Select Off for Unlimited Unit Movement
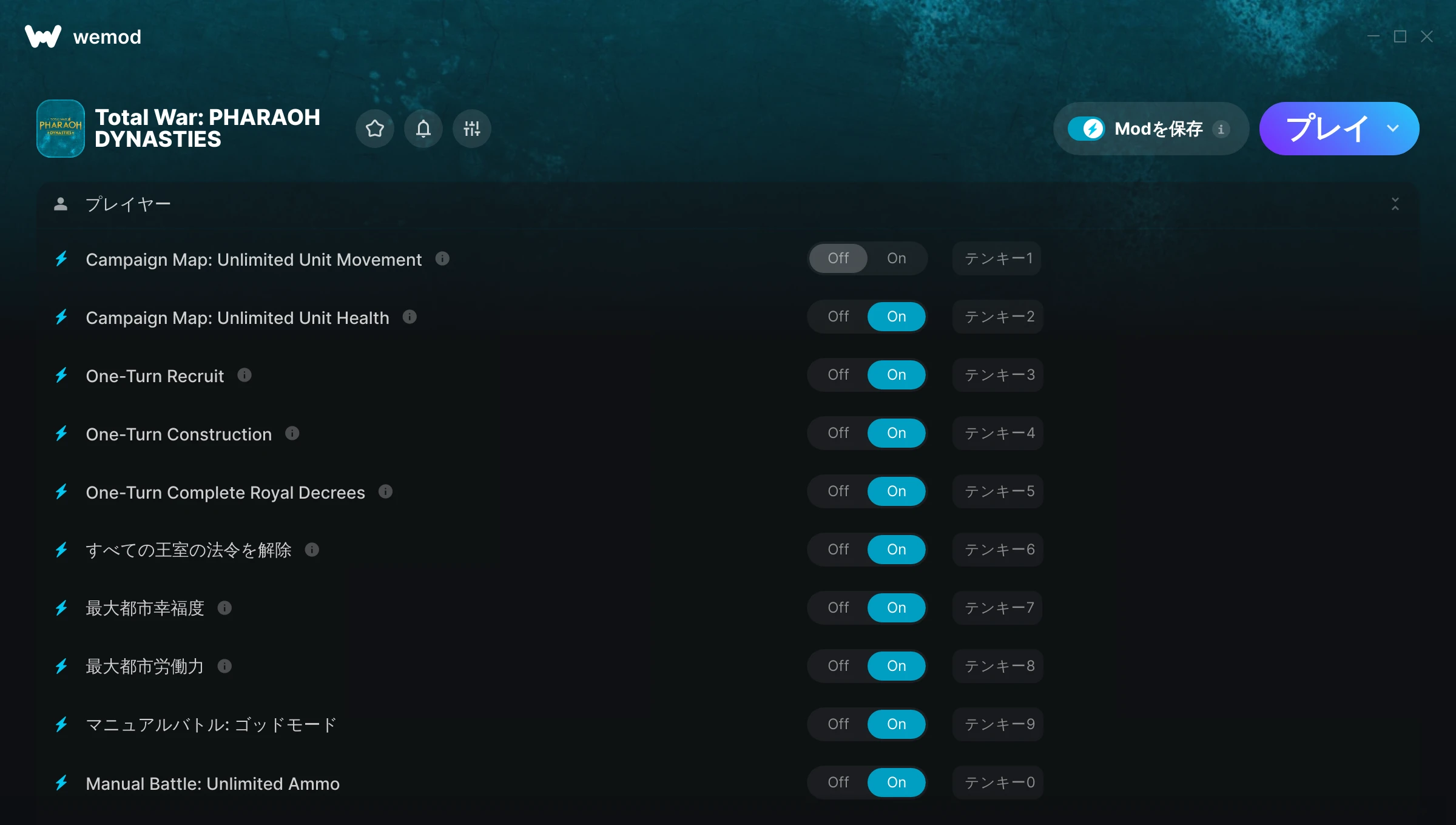1456x825 pixels. pyautogui.click(x=838, y=258)
